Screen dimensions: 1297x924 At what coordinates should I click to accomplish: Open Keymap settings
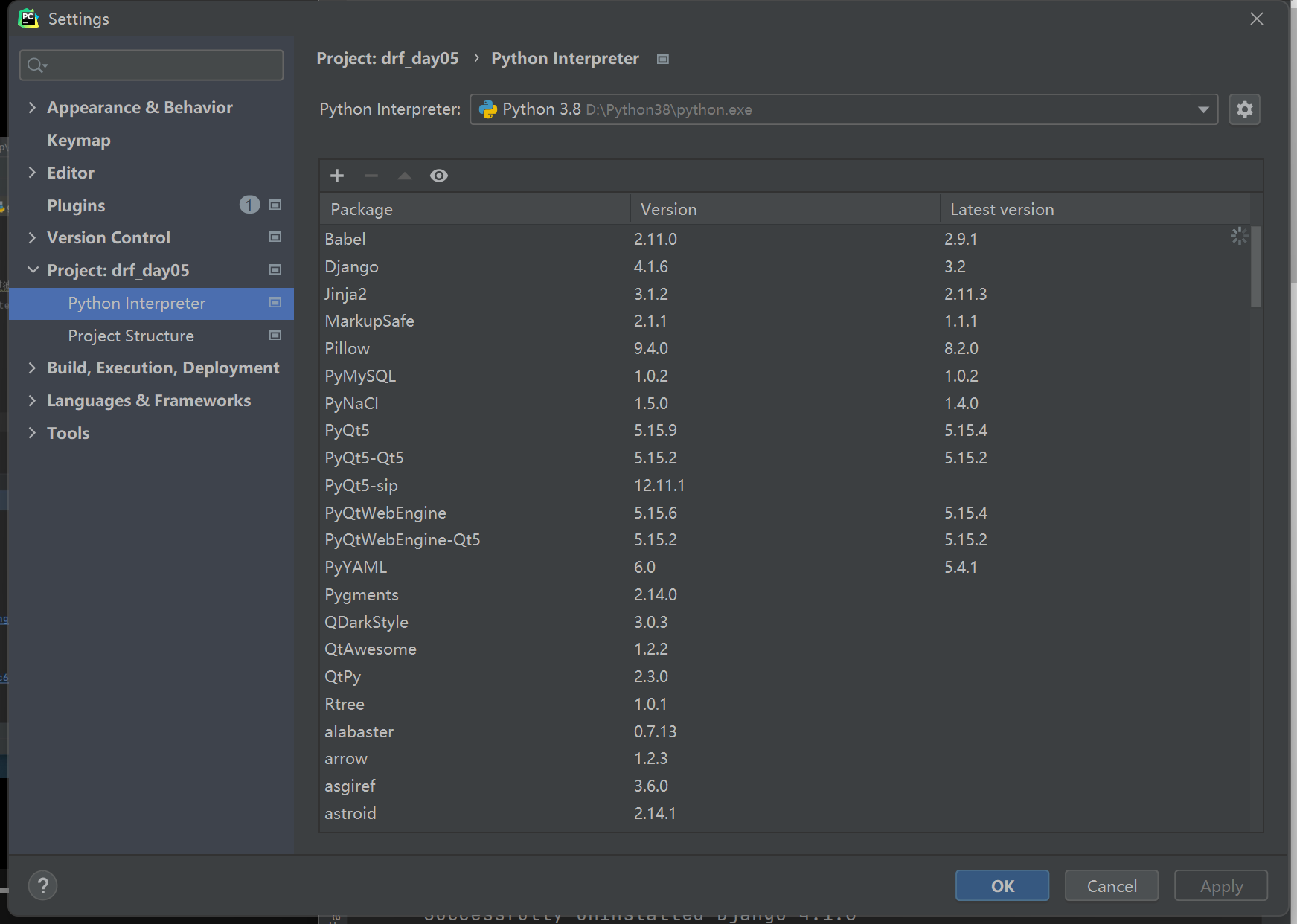[x=79, y=140]
